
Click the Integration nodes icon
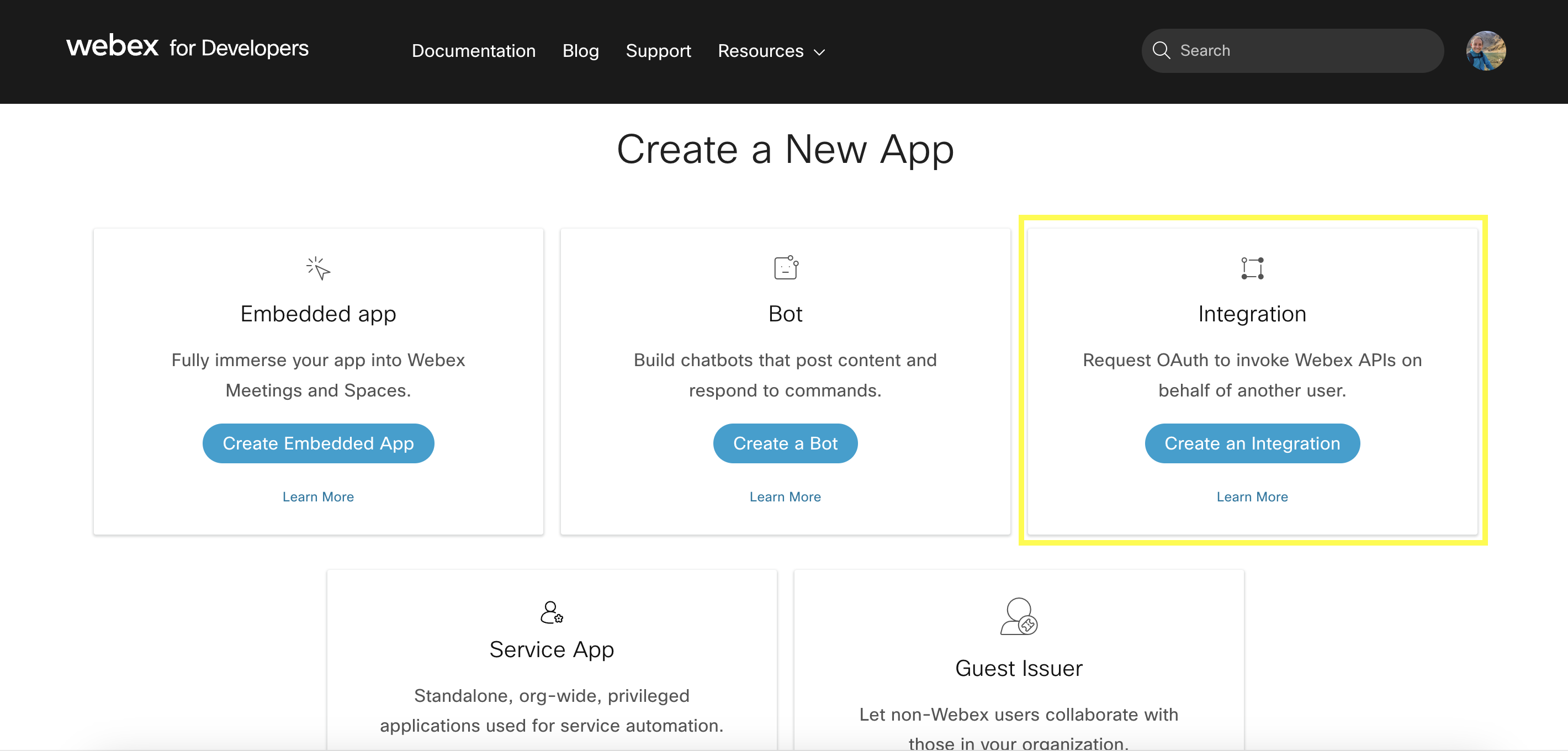(1252, 268)
